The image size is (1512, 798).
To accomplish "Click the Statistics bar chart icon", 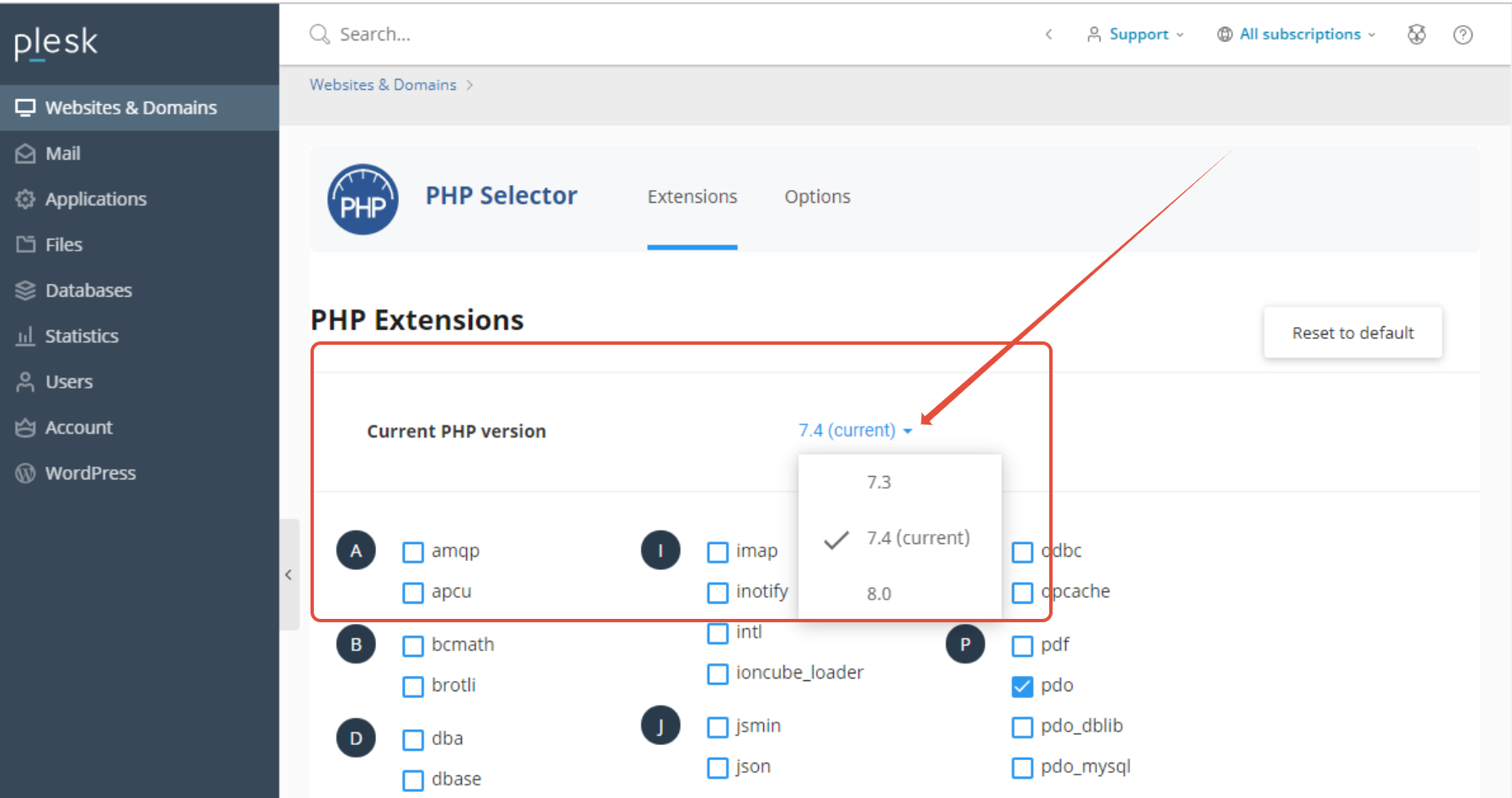I will (25, 336).
